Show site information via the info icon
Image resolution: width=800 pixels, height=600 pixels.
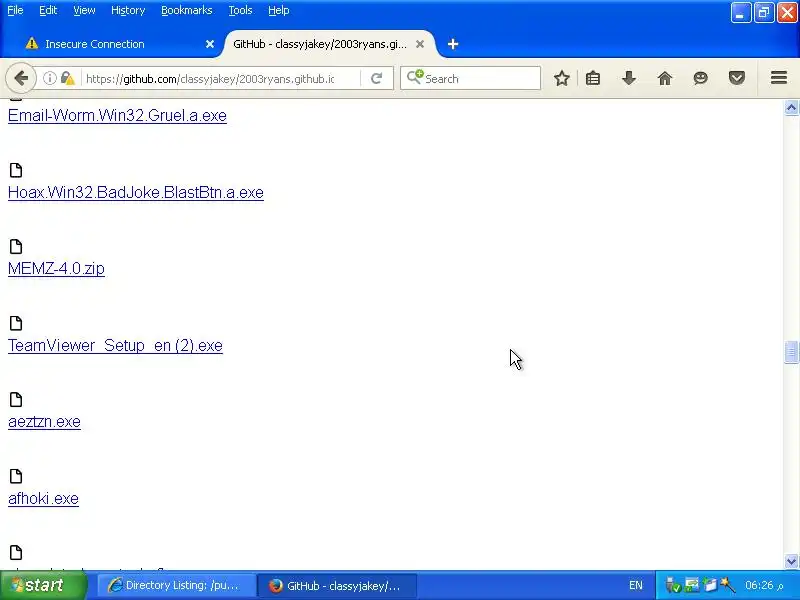click(49, 78)
